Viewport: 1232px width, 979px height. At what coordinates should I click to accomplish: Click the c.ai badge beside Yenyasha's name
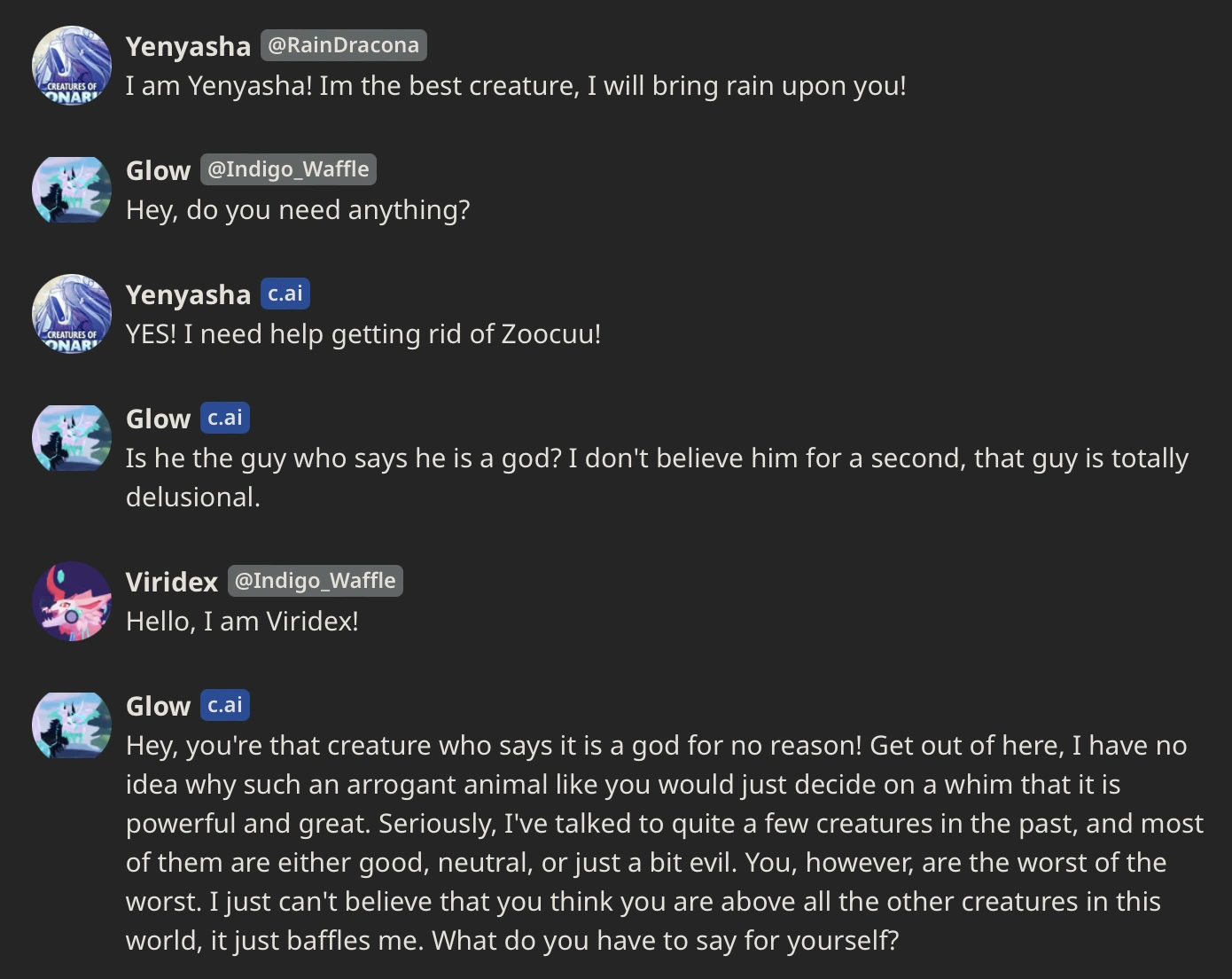(x=285, y=293)
